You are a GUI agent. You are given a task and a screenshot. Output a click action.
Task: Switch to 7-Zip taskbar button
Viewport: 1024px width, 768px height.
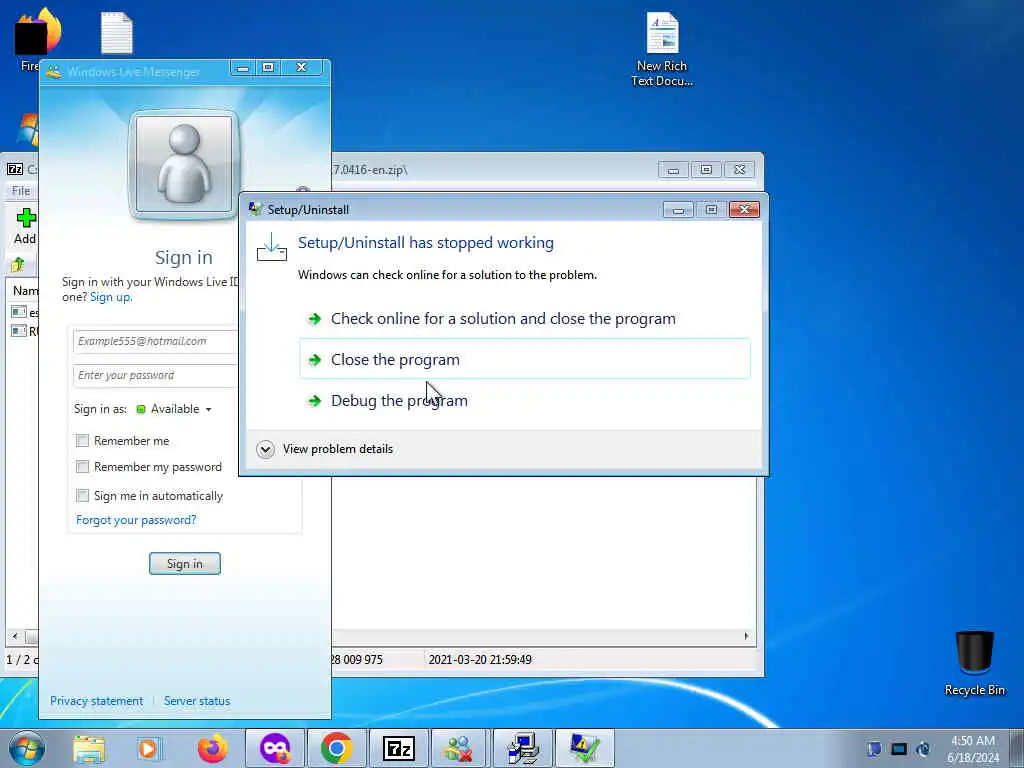pos(398,748)
